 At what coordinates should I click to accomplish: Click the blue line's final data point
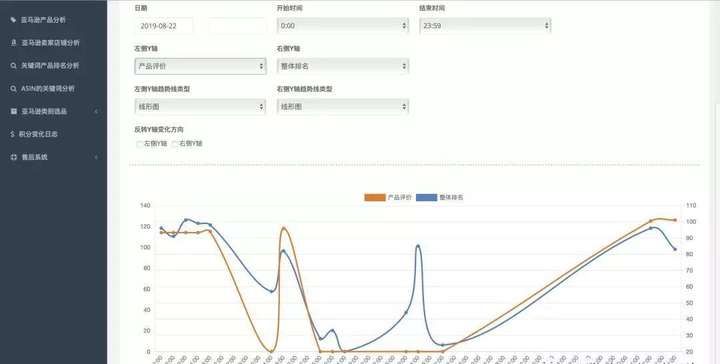[x=675, y=249]
